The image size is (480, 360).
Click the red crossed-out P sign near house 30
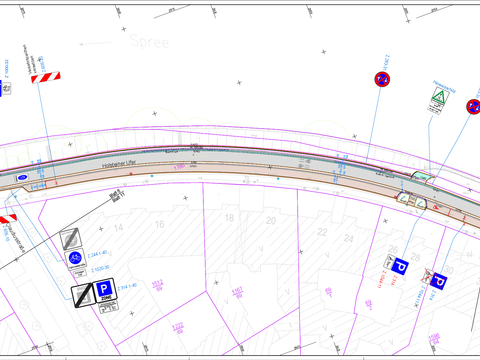tap(439, 282)
